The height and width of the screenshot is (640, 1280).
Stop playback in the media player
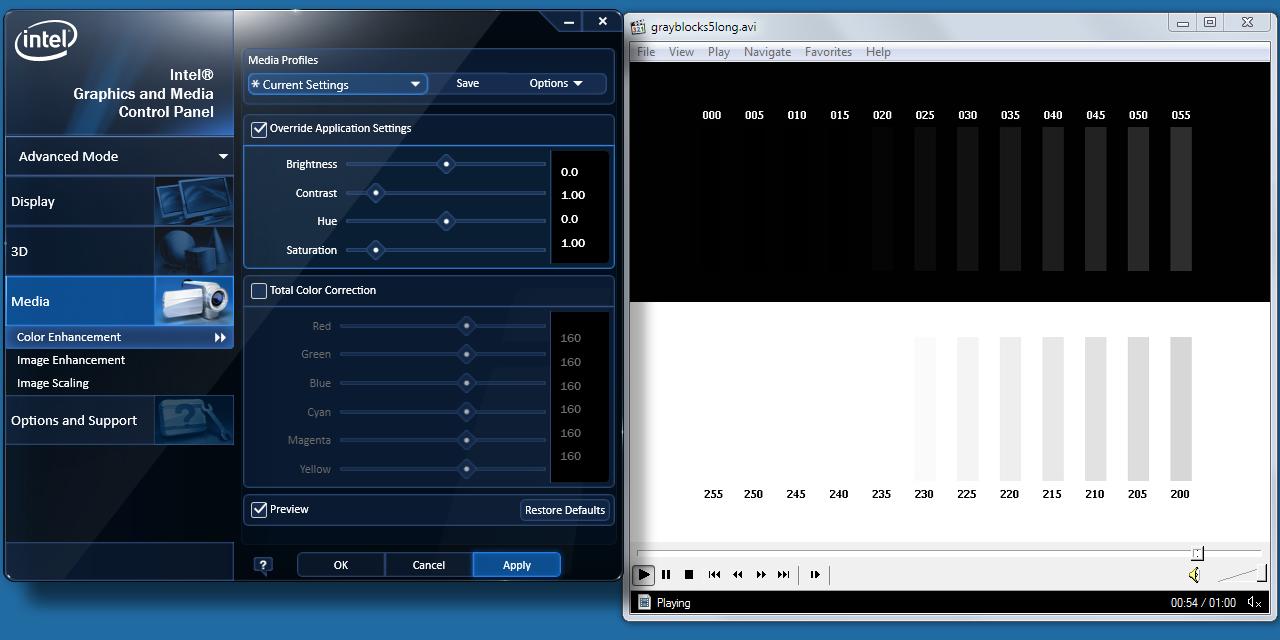pyautogui.click(x=689, y=574)
